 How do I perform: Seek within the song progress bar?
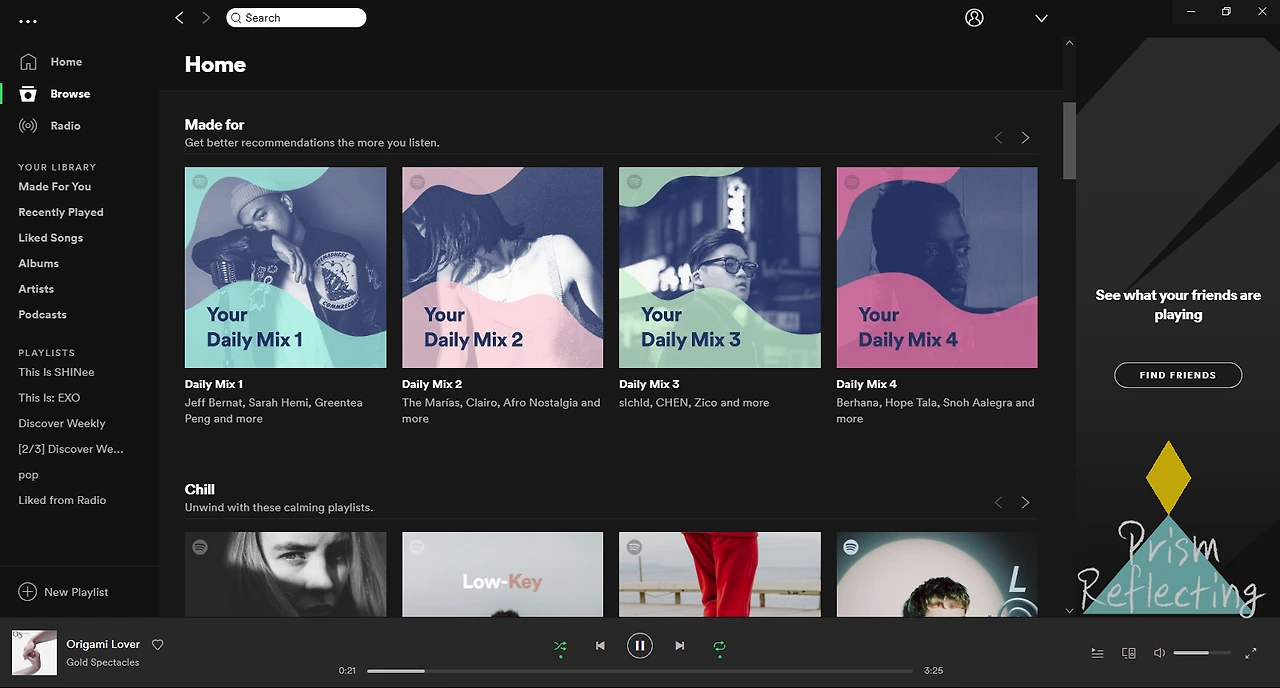[640, 671]
